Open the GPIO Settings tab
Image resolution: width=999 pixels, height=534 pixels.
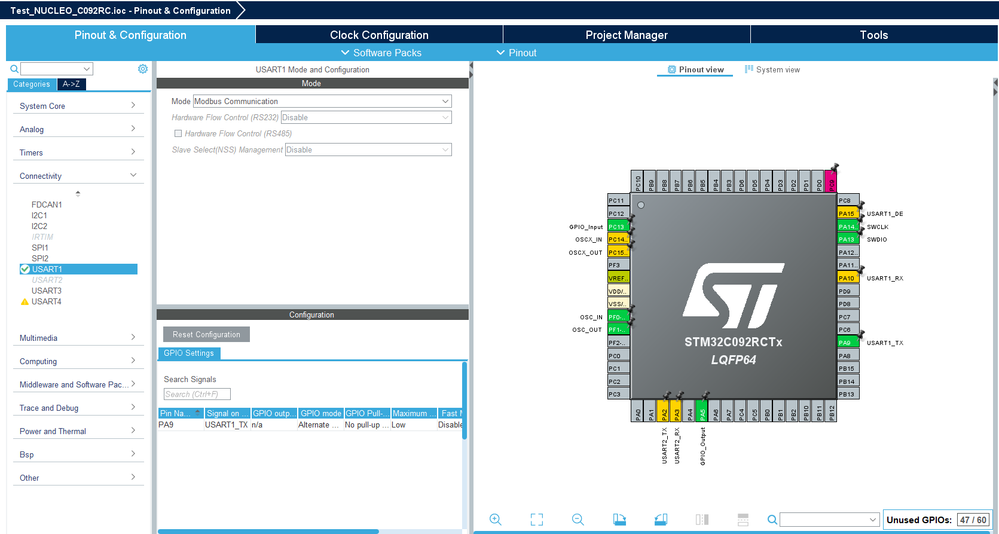point(189,353)
